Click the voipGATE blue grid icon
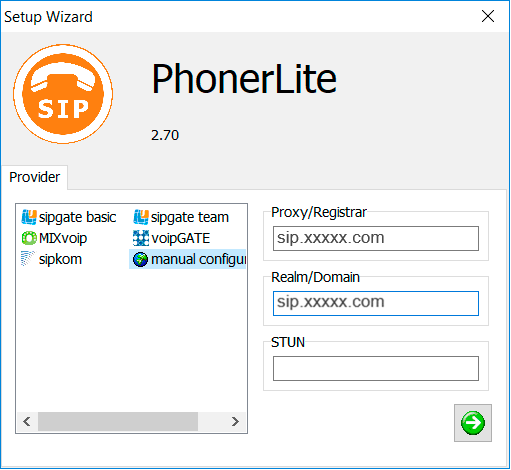Image resolution: width=511 pixels, height=470 pixels. tap(141, 238)
